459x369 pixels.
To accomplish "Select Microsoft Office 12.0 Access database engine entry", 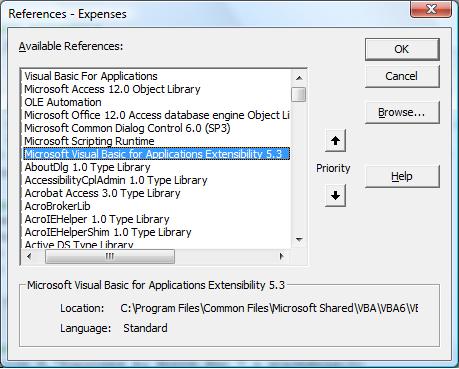I will [x=157, y=115].
